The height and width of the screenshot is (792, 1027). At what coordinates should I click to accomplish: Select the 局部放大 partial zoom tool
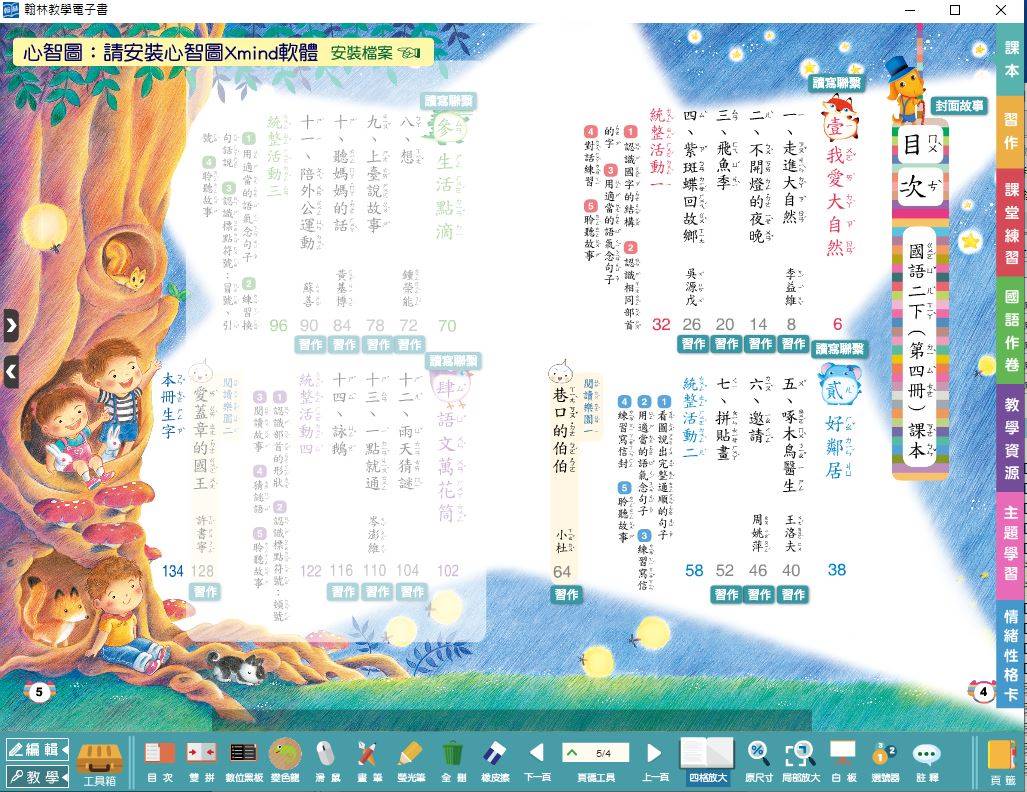pos(800,762)
